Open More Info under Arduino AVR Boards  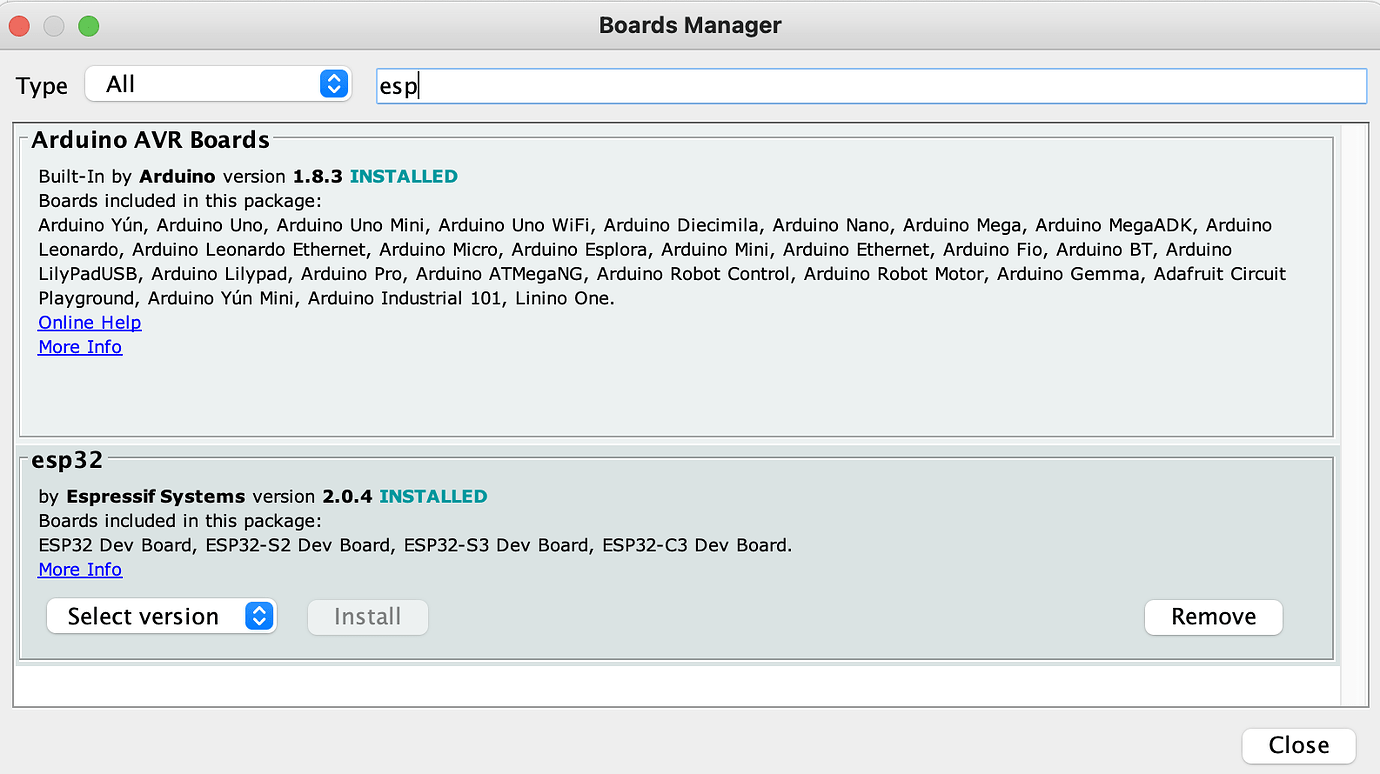tap(80, 347)
